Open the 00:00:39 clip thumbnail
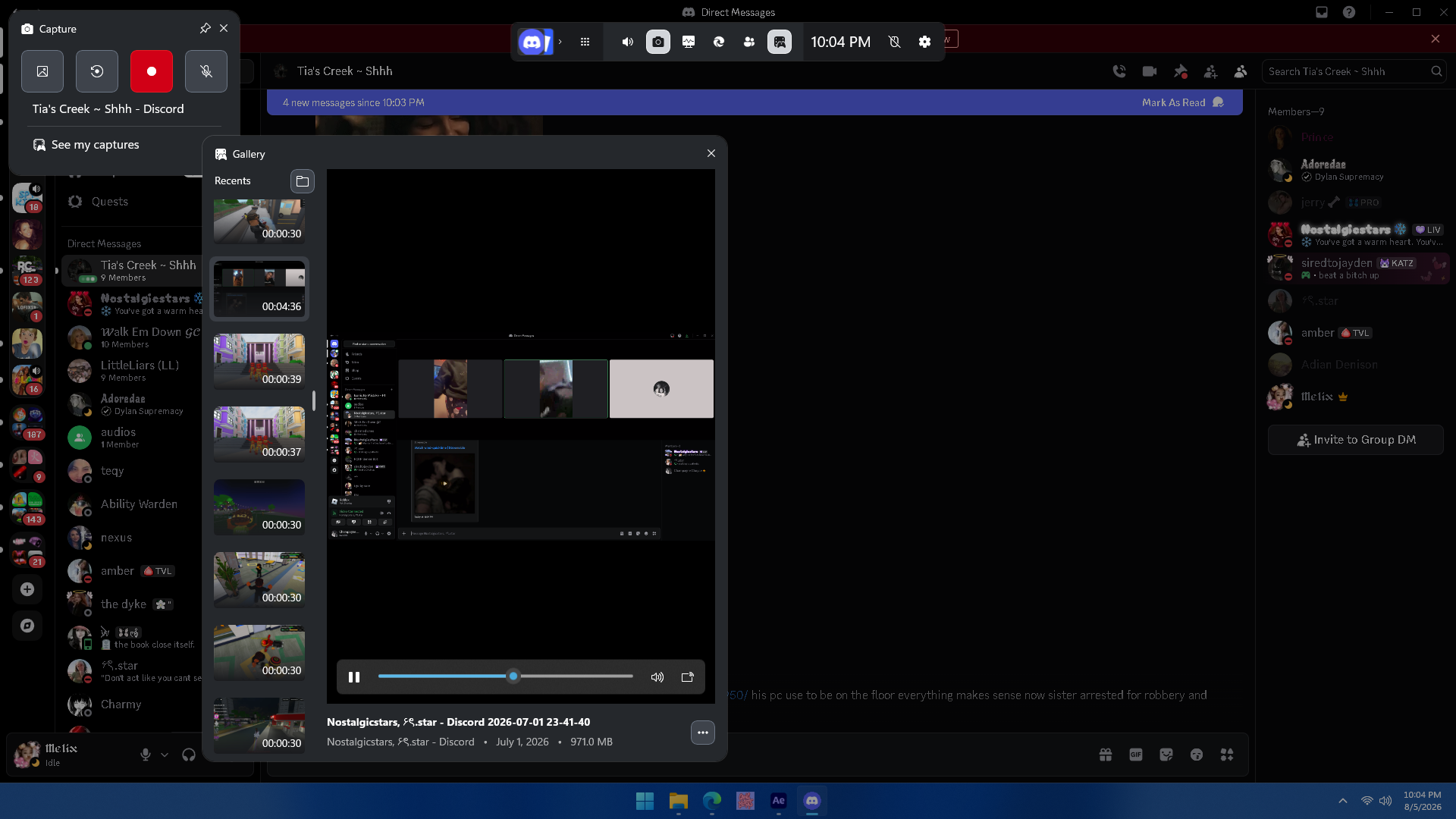Screen dimensions: 1456x819 tap(259, 361)
